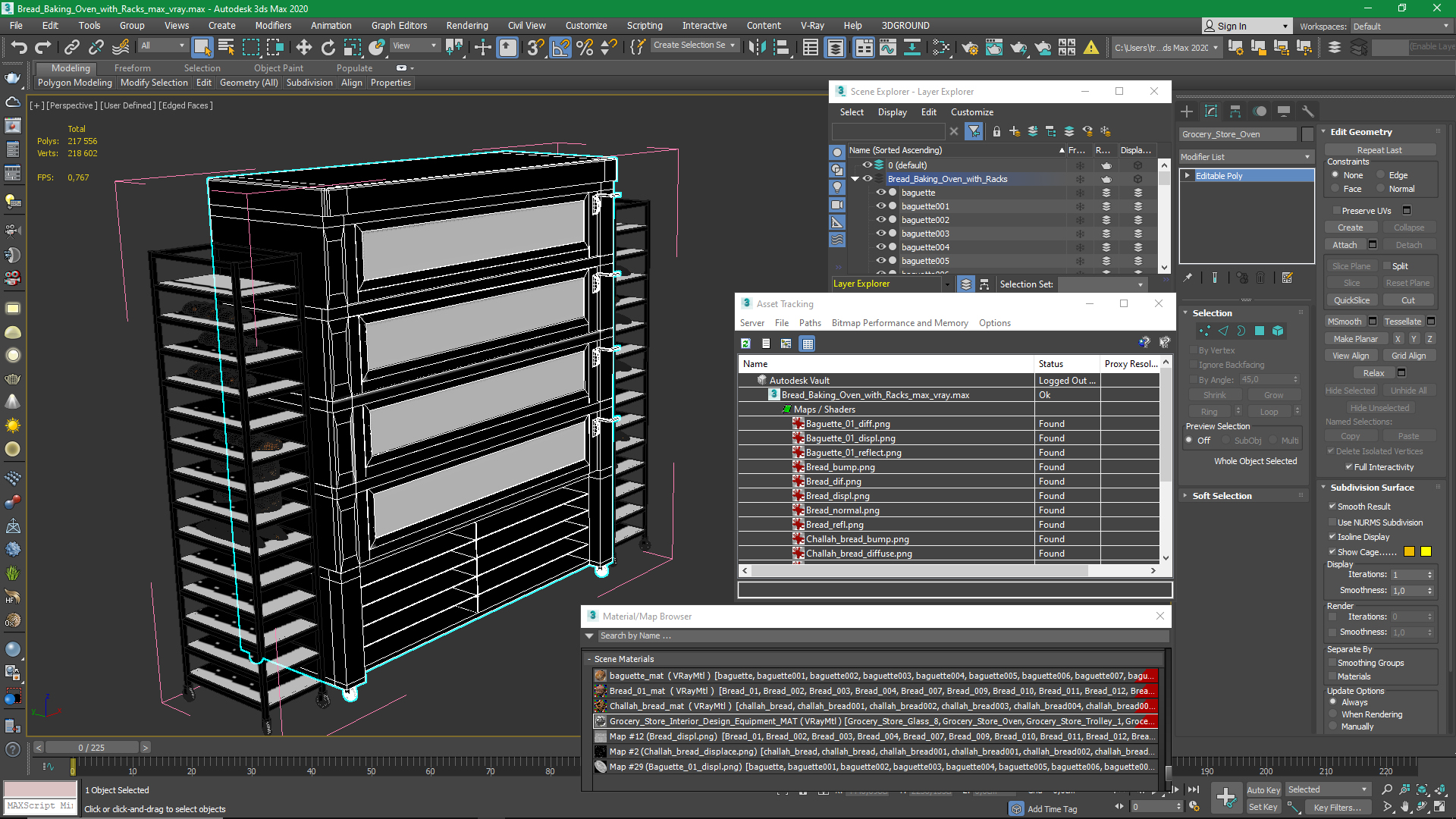Screen dimensions: 1456x819
Task: Switch to Create command panel tab
Action: coord(1187,111)
